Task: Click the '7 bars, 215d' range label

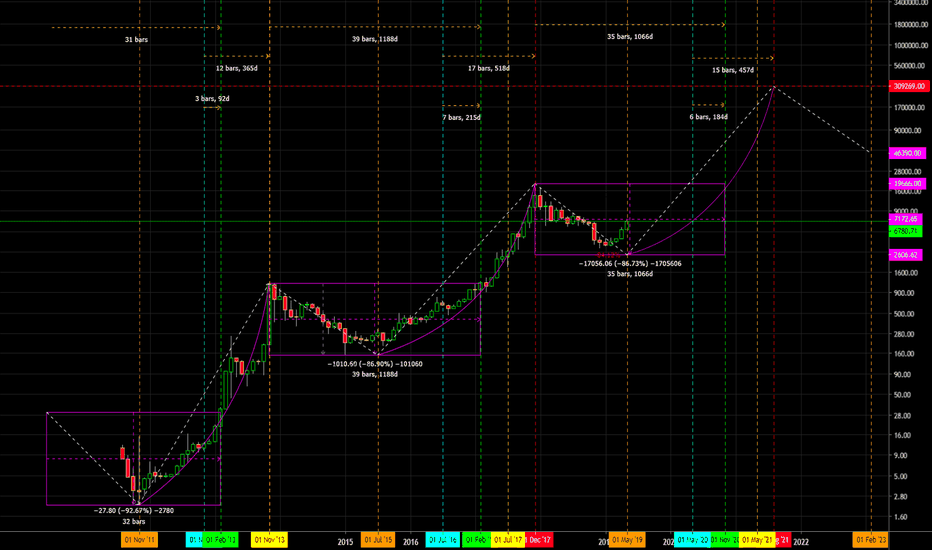Action: click(x=461, y=118)
